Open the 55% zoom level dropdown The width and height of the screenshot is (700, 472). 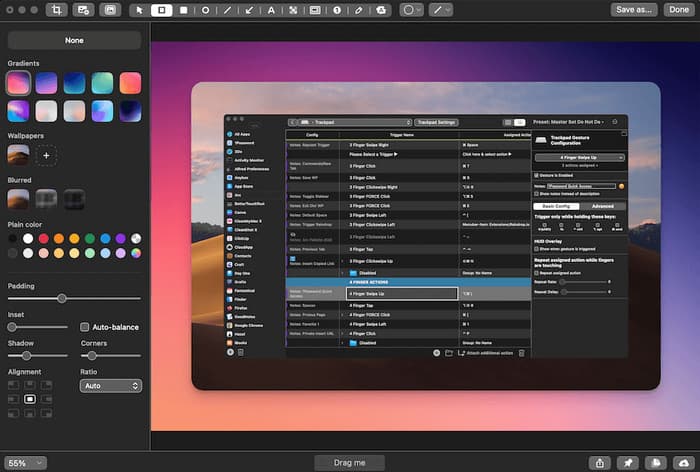coord(25,463)
